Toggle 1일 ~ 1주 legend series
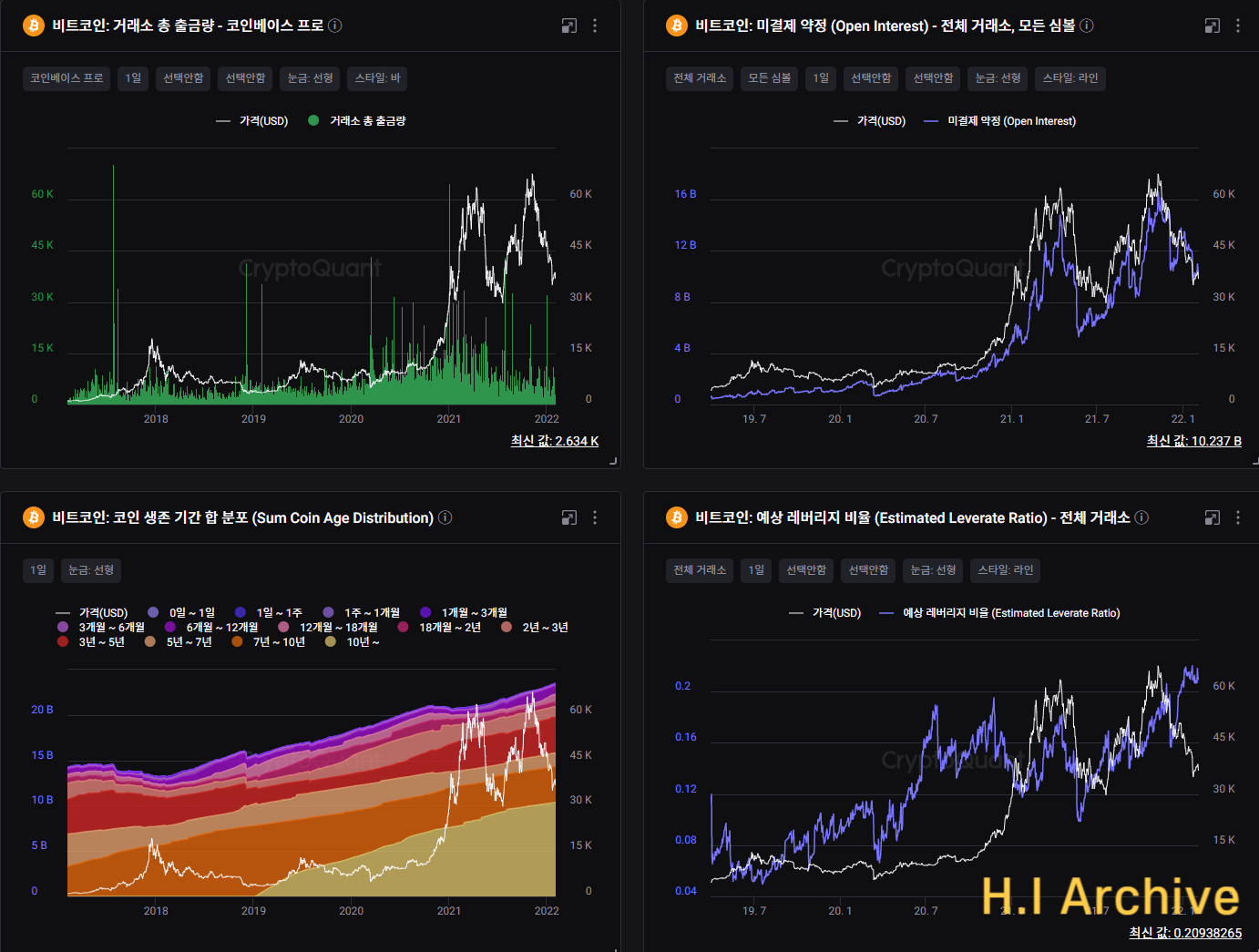 click(x=269, y=613)
